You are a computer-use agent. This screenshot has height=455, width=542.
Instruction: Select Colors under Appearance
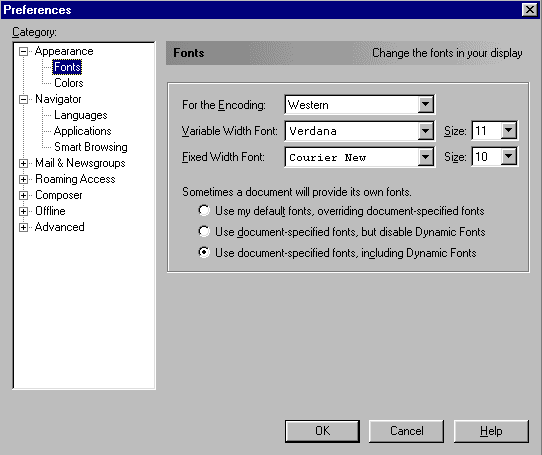(x=69, y=83)
